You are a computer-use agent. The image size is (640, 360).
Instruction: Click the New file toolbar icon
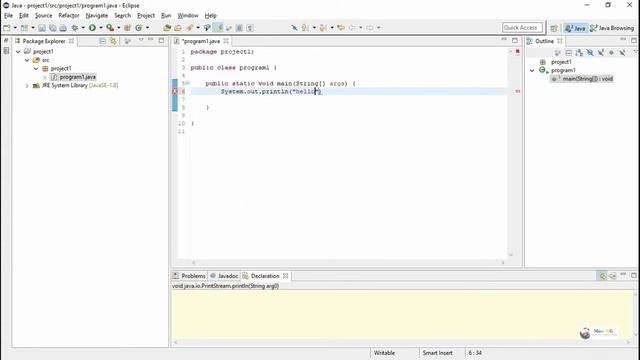tap(7, 28)
